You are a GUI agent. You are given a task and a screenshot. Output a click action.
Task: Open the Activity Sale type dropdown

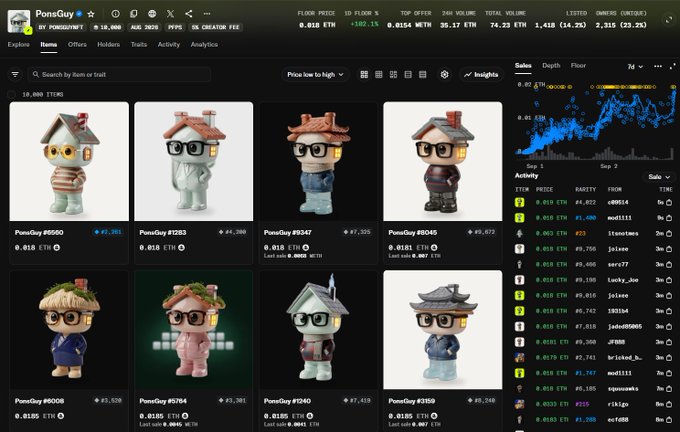tap(659, 177)
